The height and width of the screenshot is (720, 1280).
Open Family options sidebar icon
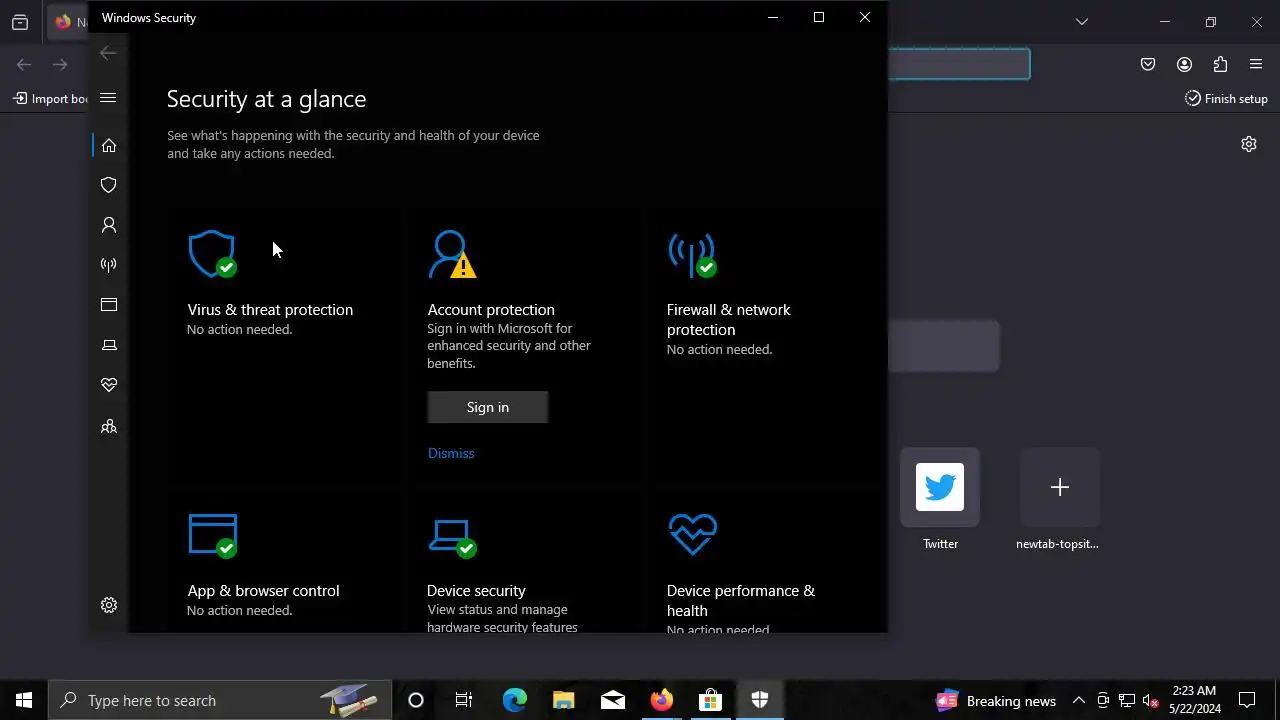(109, 427)
